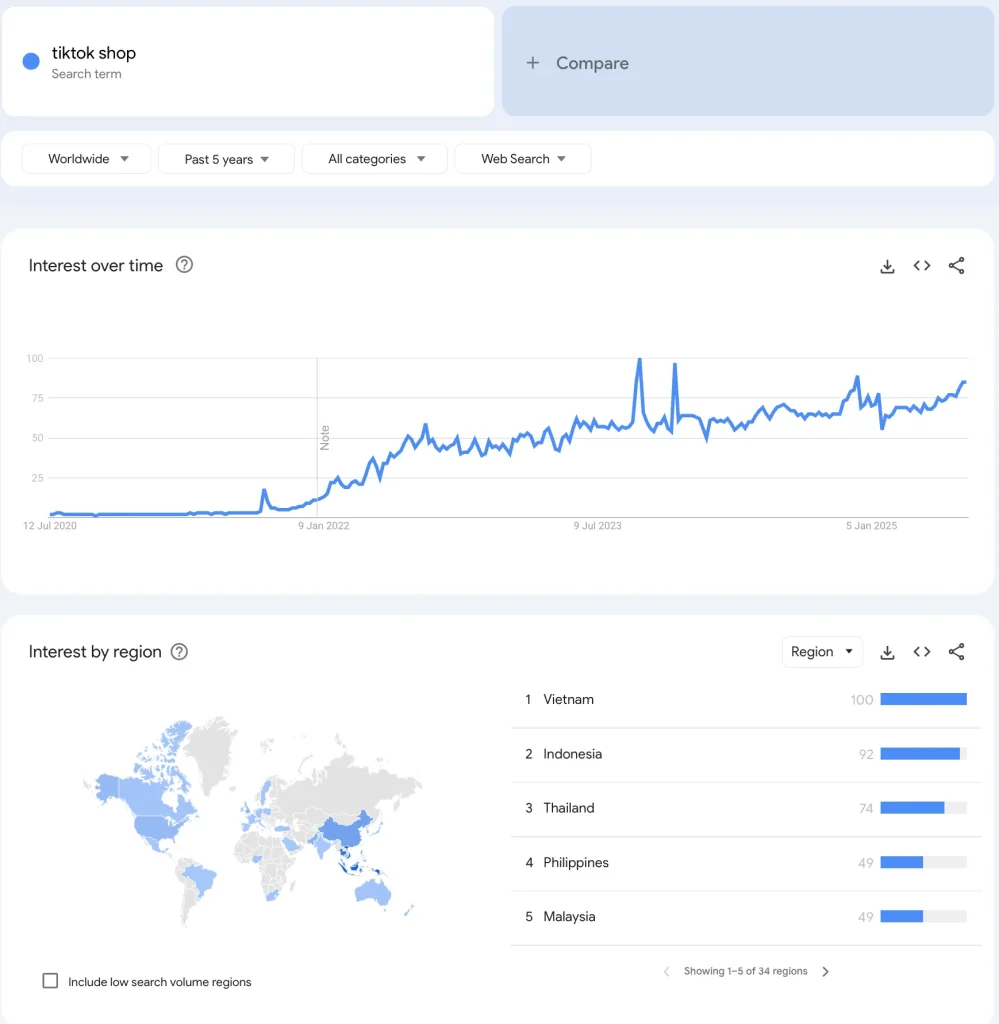
Task: Open help for Interest over time
Action: [184, 265]
